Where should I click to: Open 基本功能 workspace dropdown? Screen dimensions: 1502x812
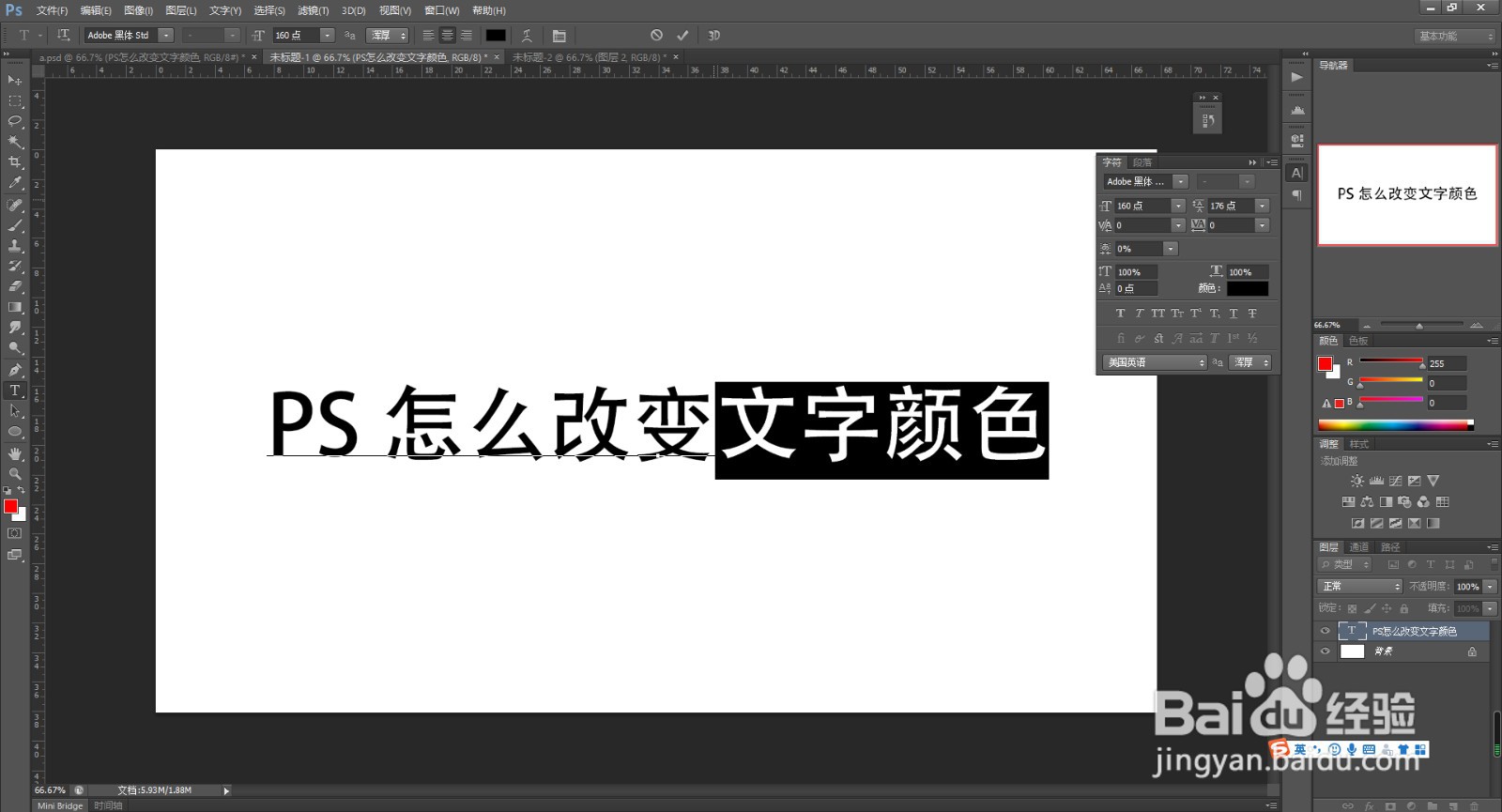(x=1454, y=36)
